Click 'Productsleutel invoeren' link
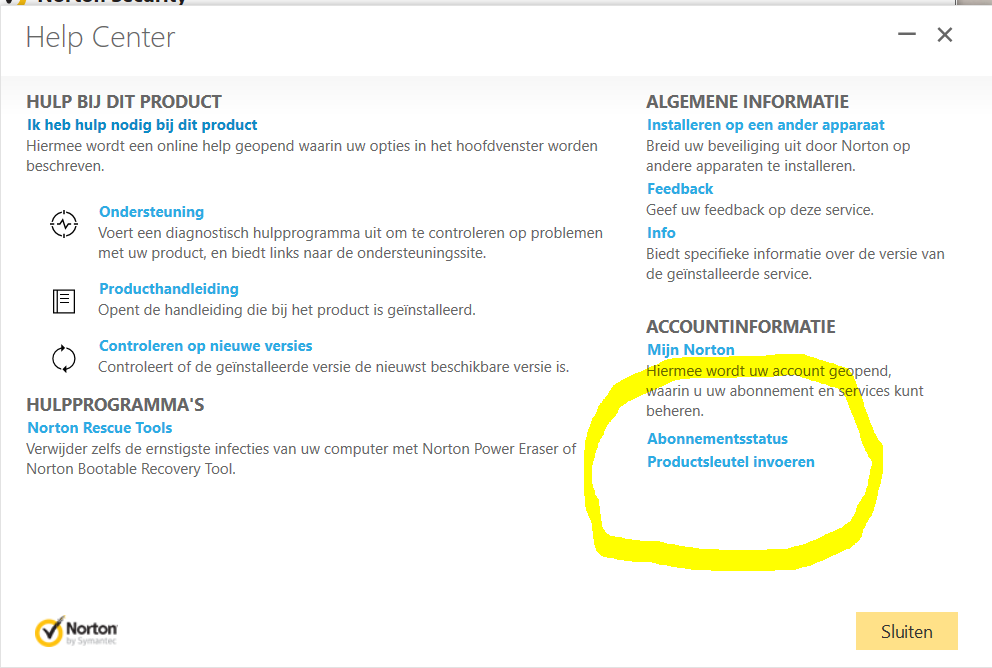 731,462
